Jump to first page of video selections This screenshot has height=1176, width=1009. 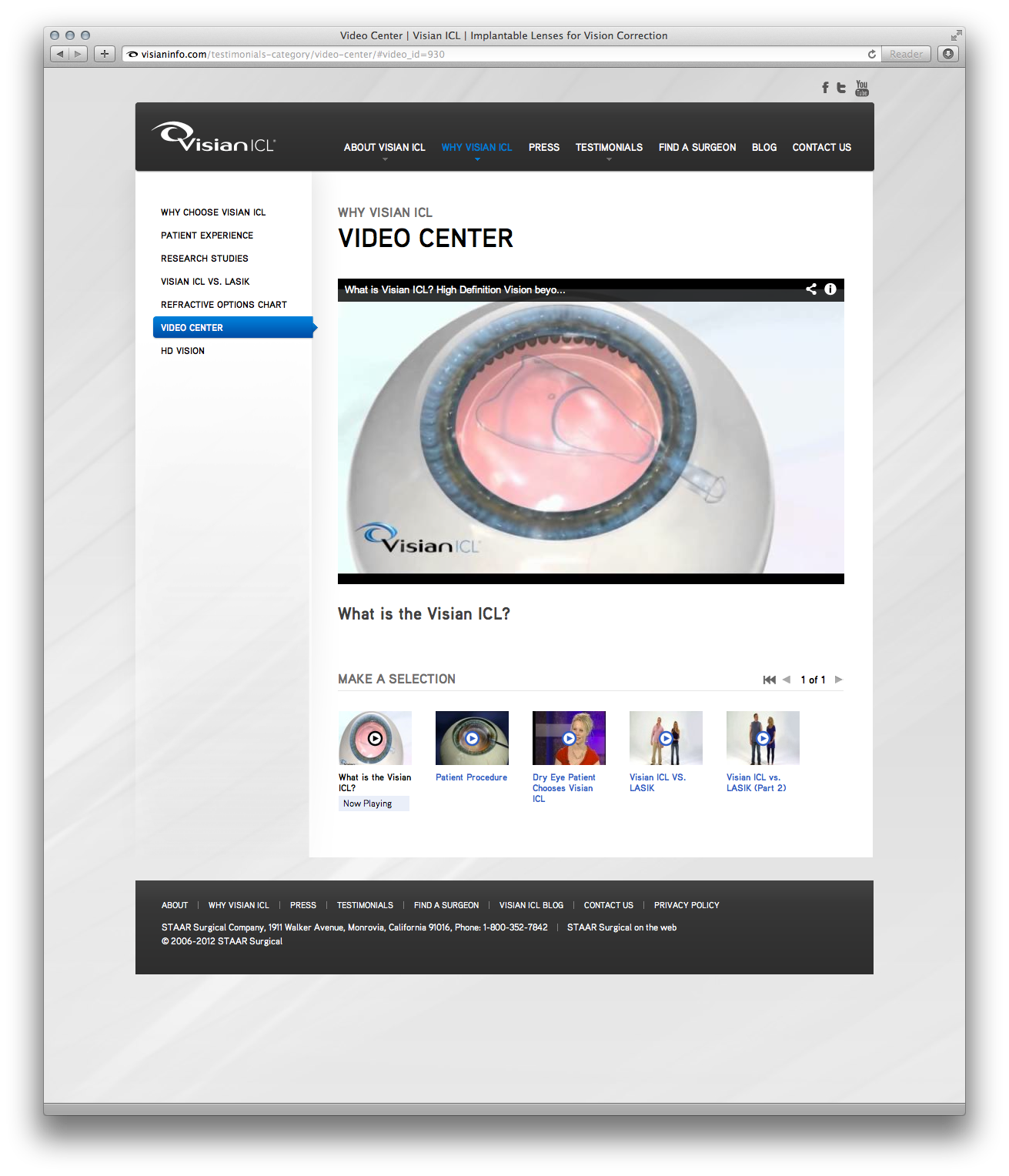(x=769, y=680)
